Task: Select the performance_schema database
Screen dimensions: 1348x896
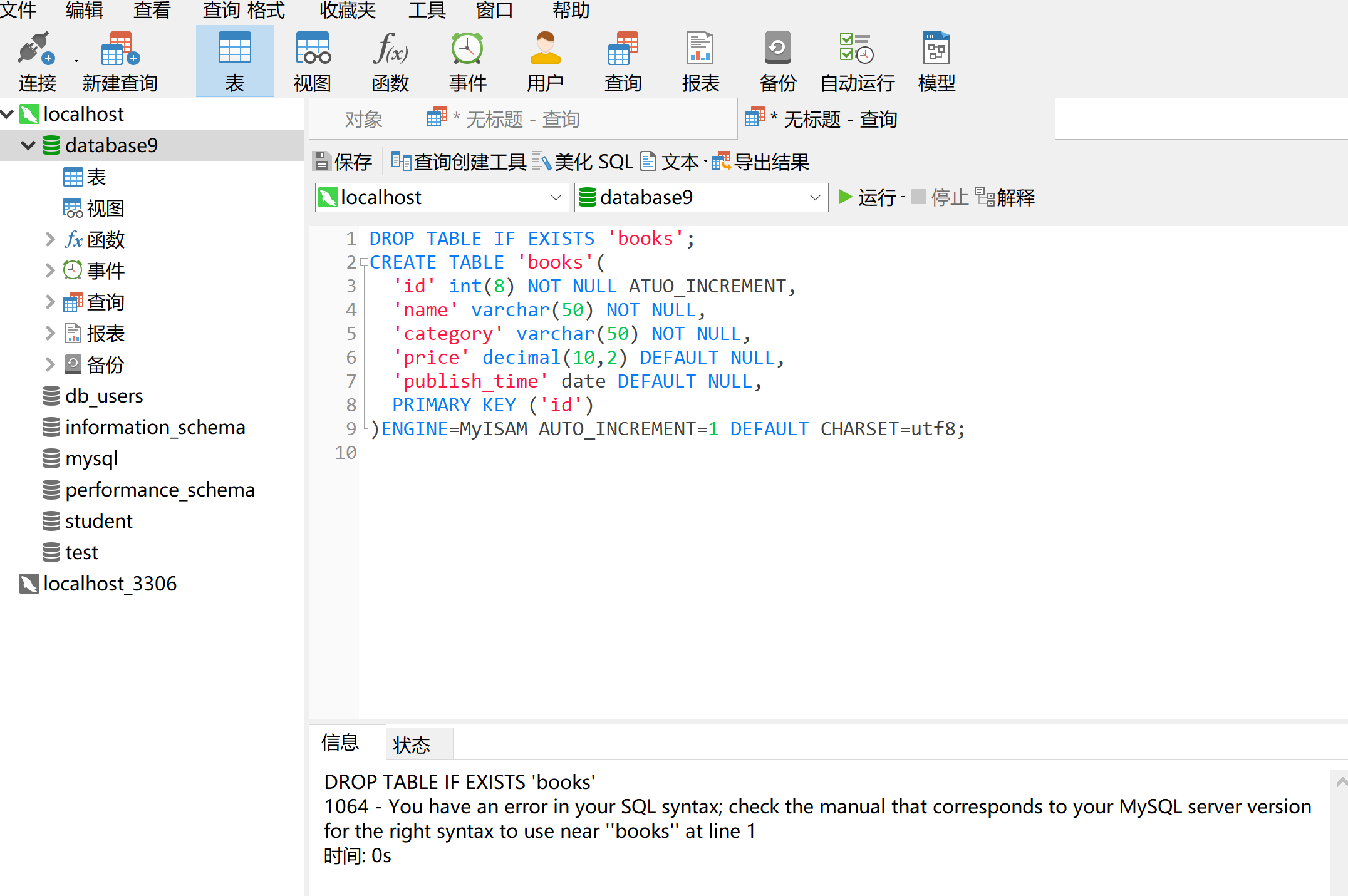Action: coord(148,490)
